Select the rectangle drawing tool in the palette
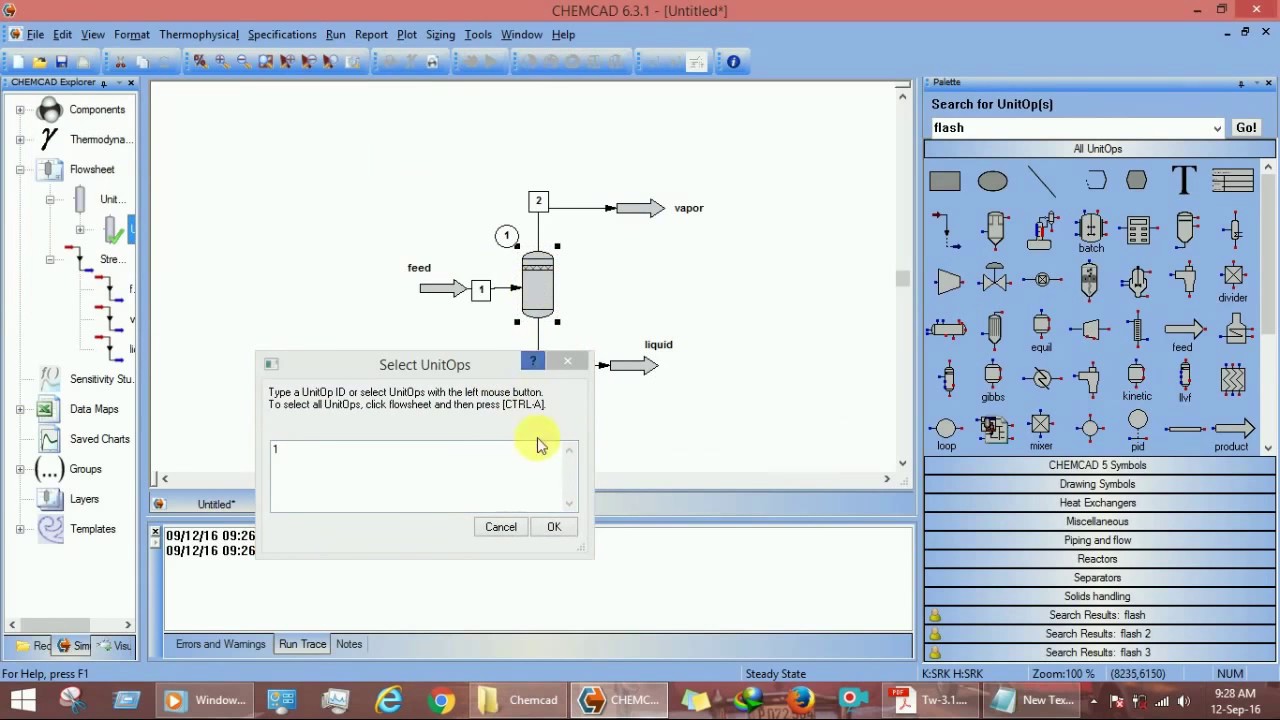The width and height of the screenshot is (1280, 720). (x=945, y=181)
